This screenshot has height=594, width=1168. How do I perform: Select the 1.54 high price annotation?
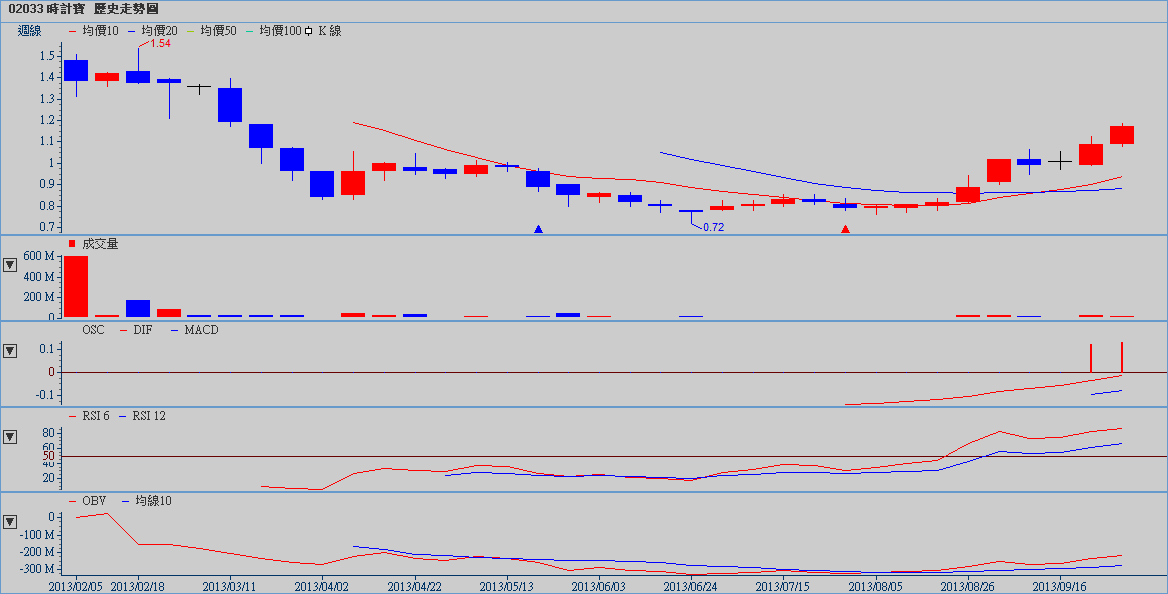pyautogui.click(x=160, y=43)
